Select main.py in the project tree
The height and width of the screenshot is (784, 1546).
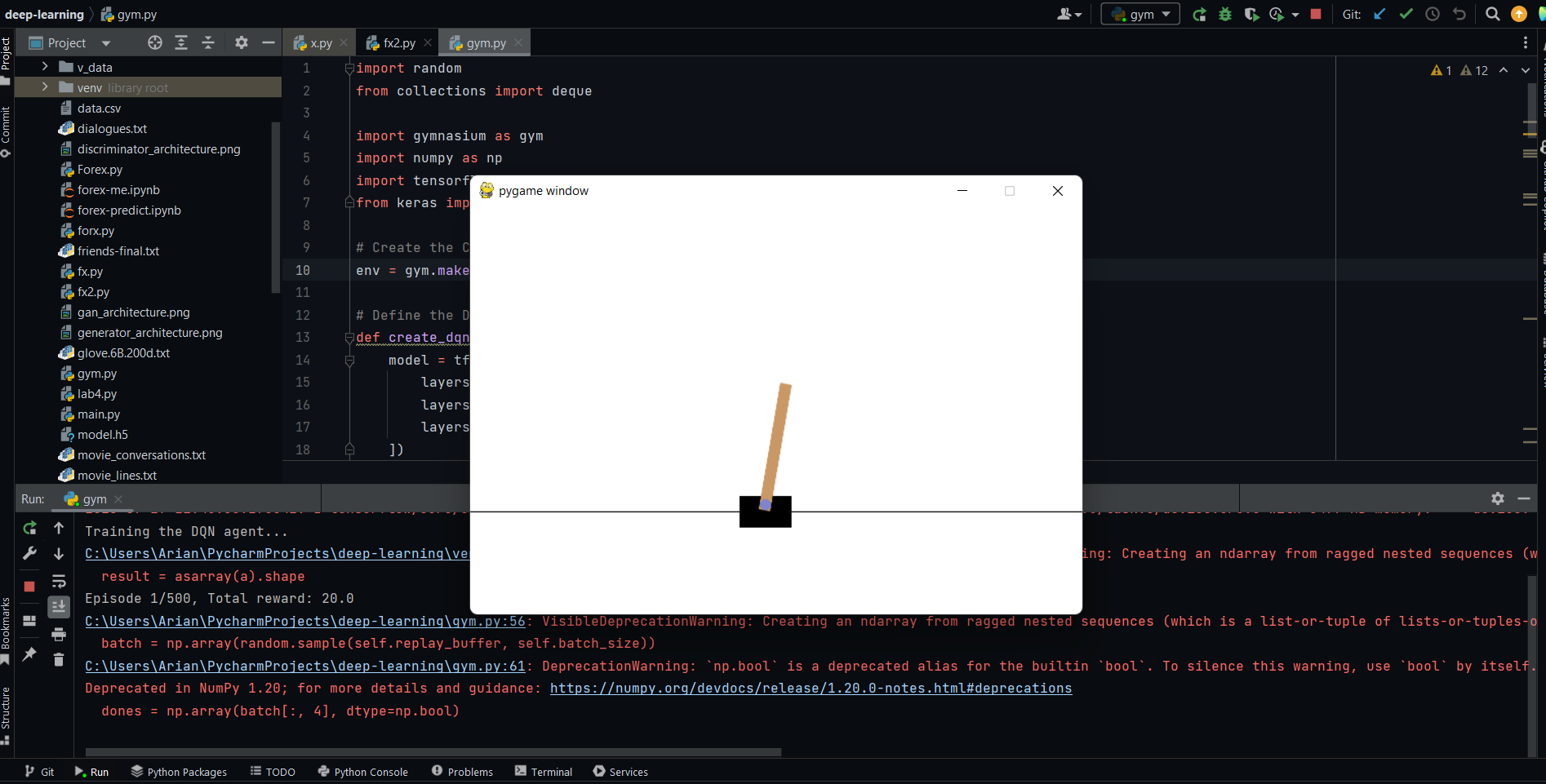(98, 414)
